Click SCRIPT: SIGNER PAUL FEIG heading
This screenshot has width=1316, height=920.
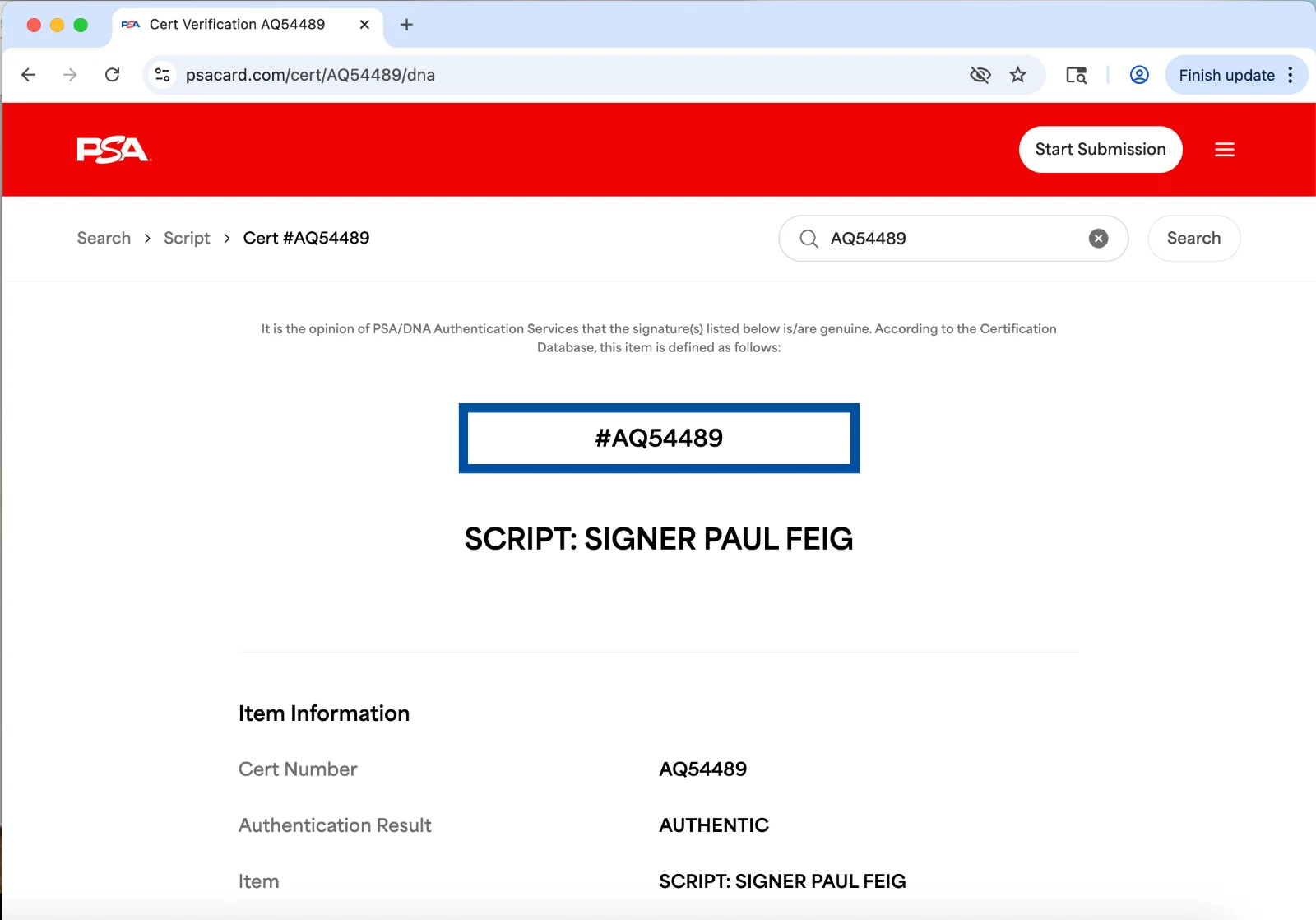659,539
